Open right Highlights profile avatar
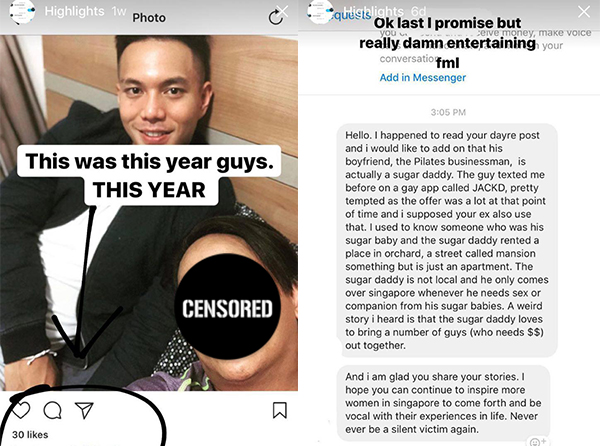Viewport: 600px width, 446px height. (x=320, y=12)
